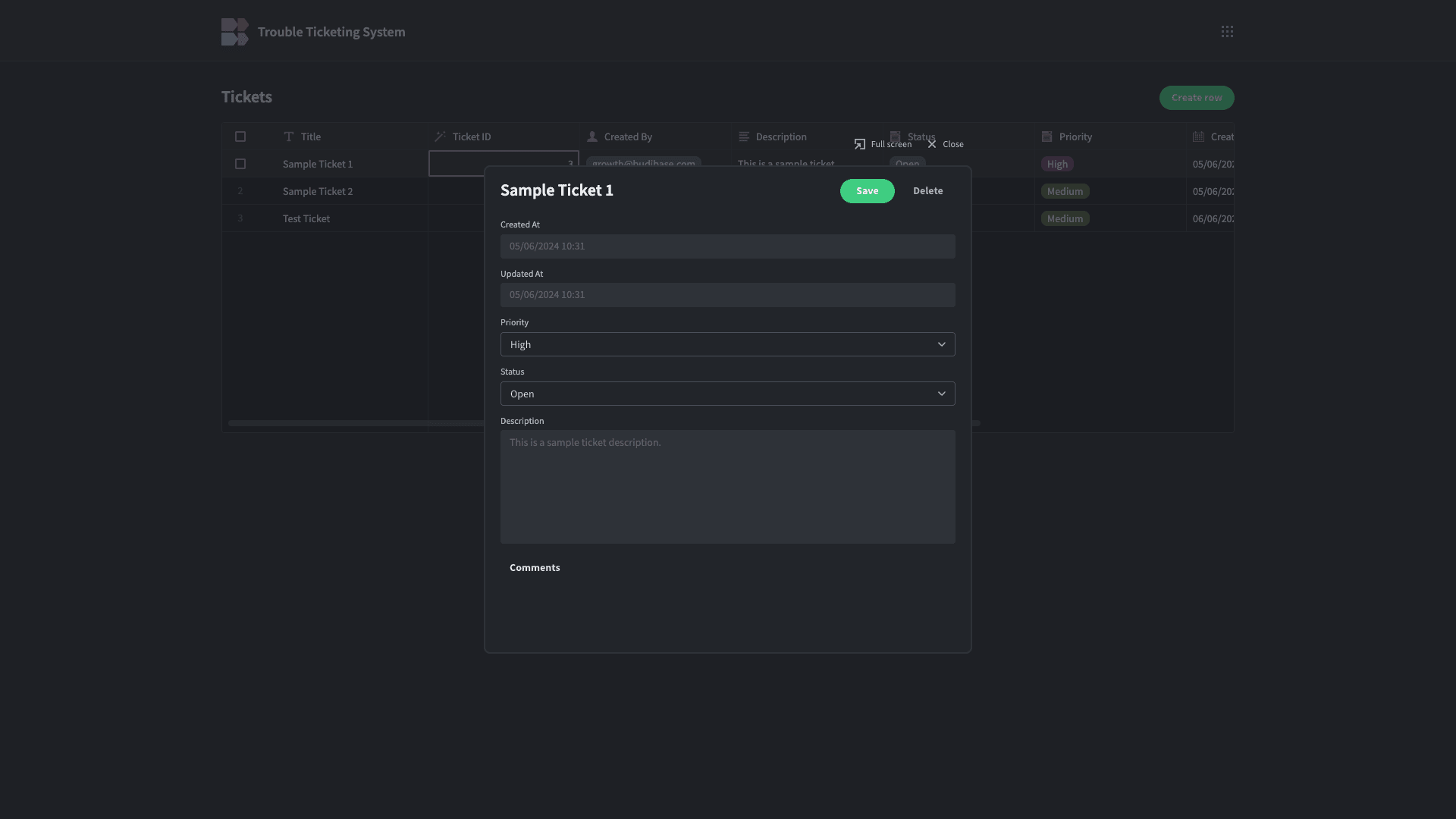Click the 06/06 date cell in Test Ticket row
Screen dimensions: 1456x819
tap(1210, 218)
